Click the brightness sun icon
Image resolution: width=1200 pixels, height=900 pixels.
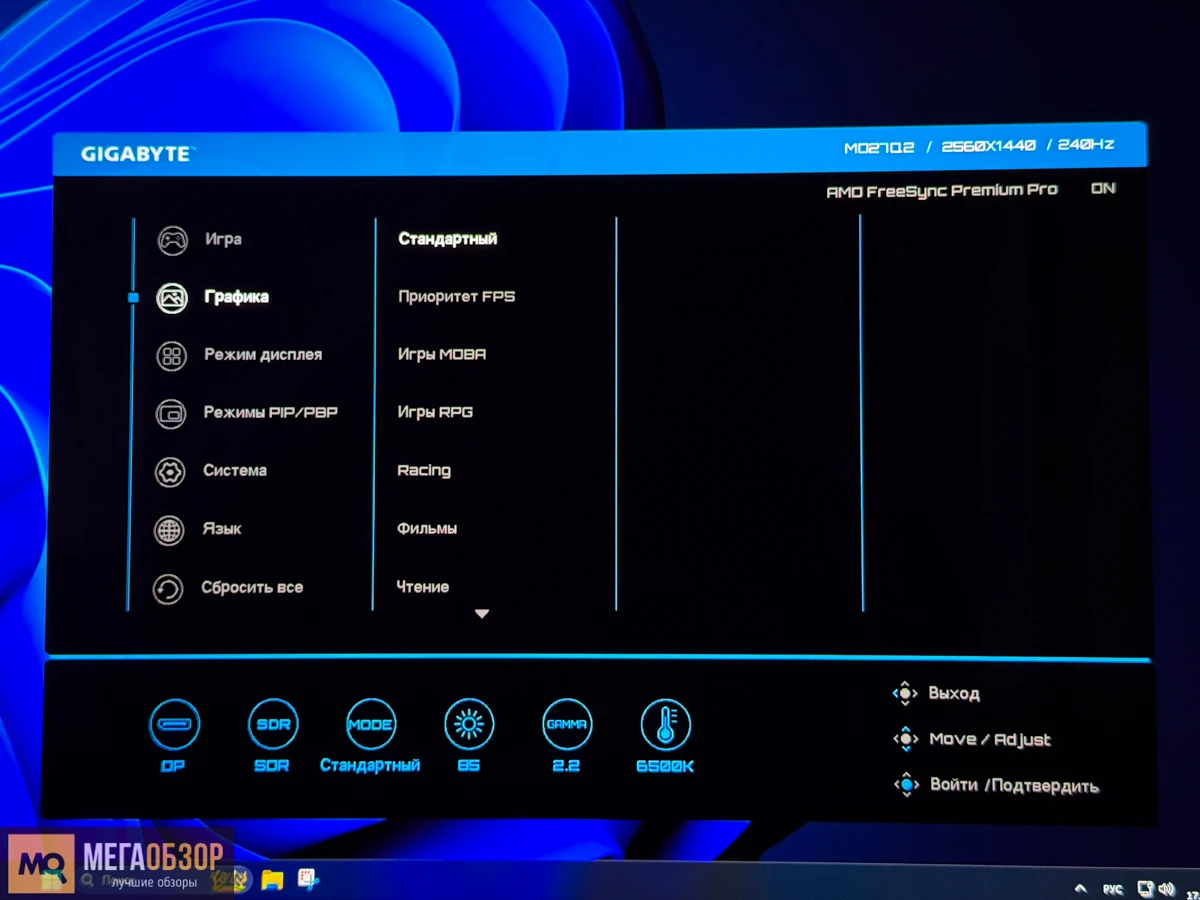coord(469,725)
